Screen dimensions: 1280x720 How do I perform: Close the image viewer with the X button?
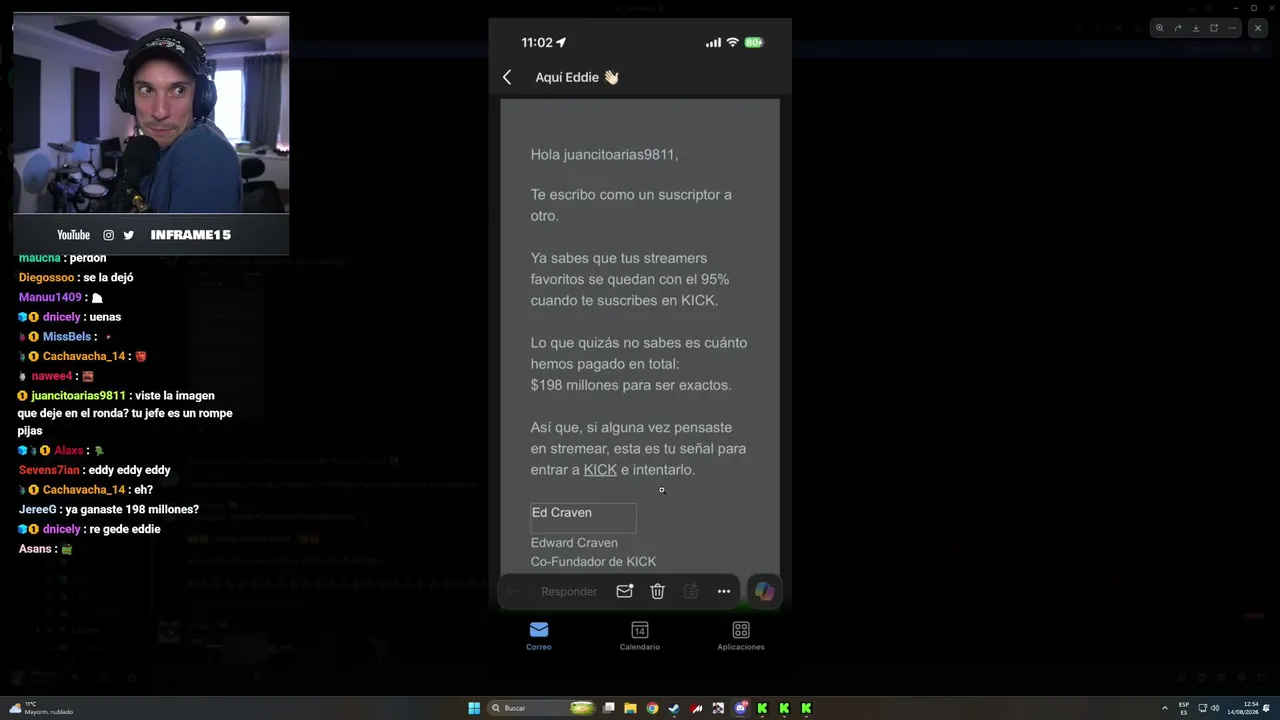click(x=1258, y=28)
